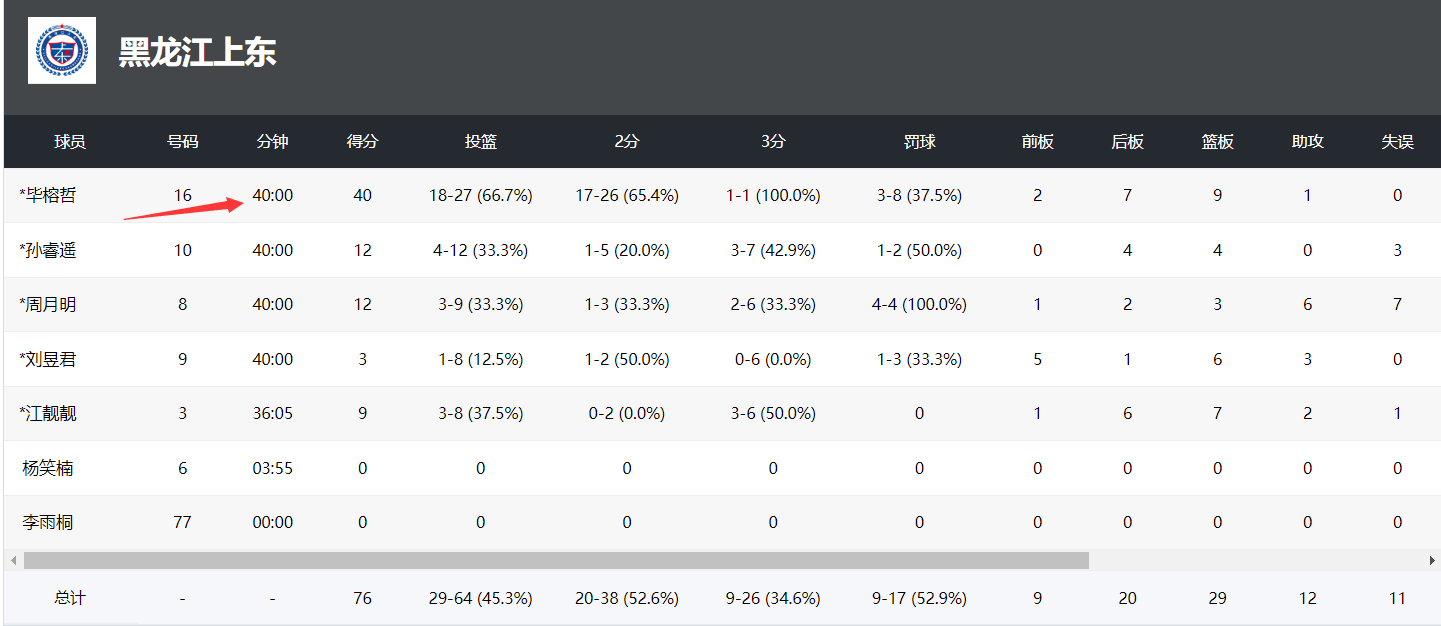The height and width of the screenshot is (626, 1441).
Task: Click the 总计 totals row label
Action: [70, 598]
